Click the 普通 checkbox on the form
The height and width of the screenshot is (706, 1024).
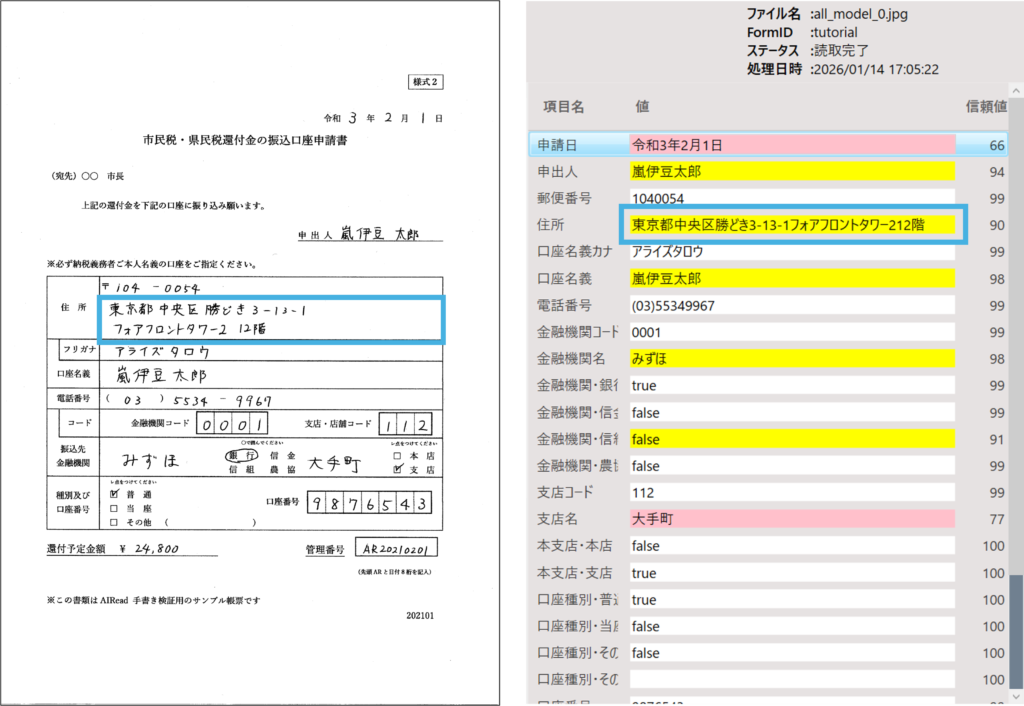click(113, 493)
